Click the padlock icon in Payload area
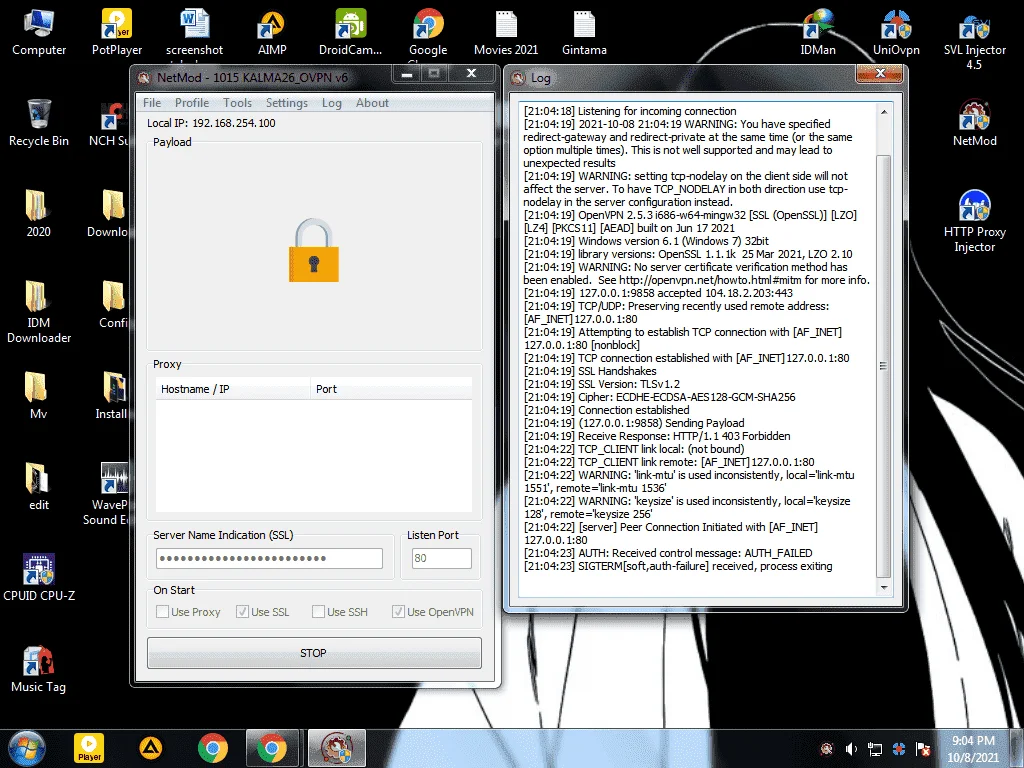 tap(313, 250)
